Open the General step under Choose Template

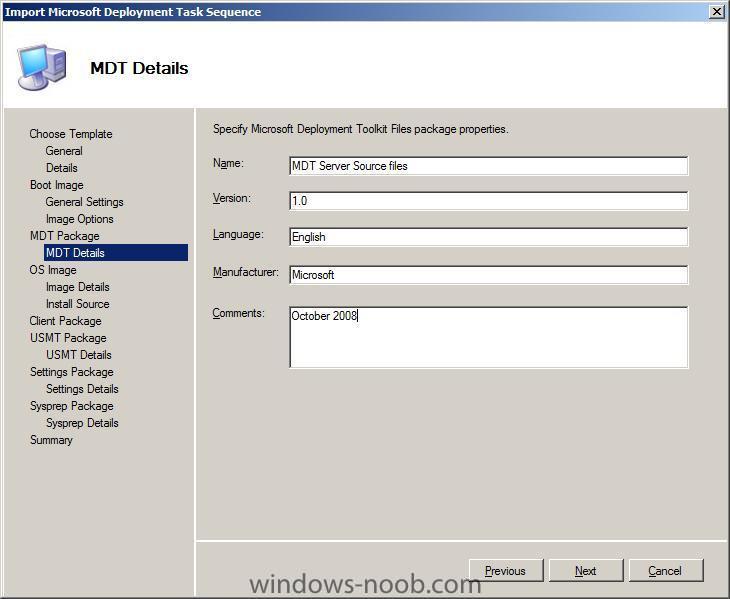64,151
